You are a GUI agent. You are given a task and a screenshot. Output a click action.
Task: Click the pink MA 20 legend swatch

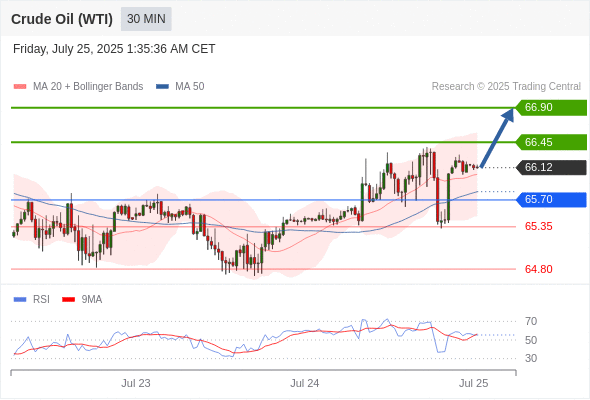click(20, 87)
